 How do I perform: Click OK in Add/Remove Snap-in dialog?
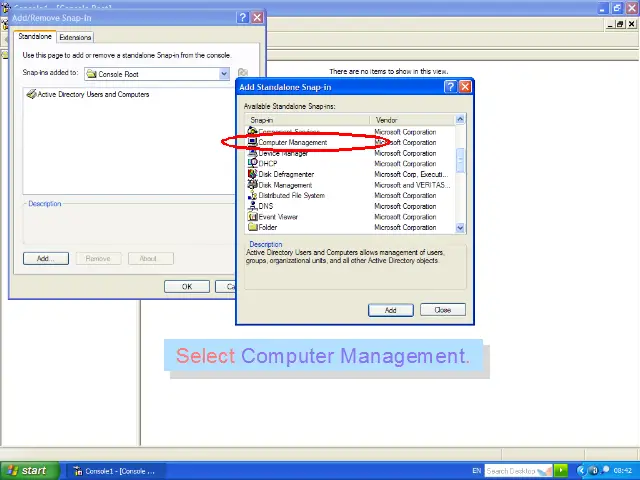pyautogui.click(x=186, y=287)
